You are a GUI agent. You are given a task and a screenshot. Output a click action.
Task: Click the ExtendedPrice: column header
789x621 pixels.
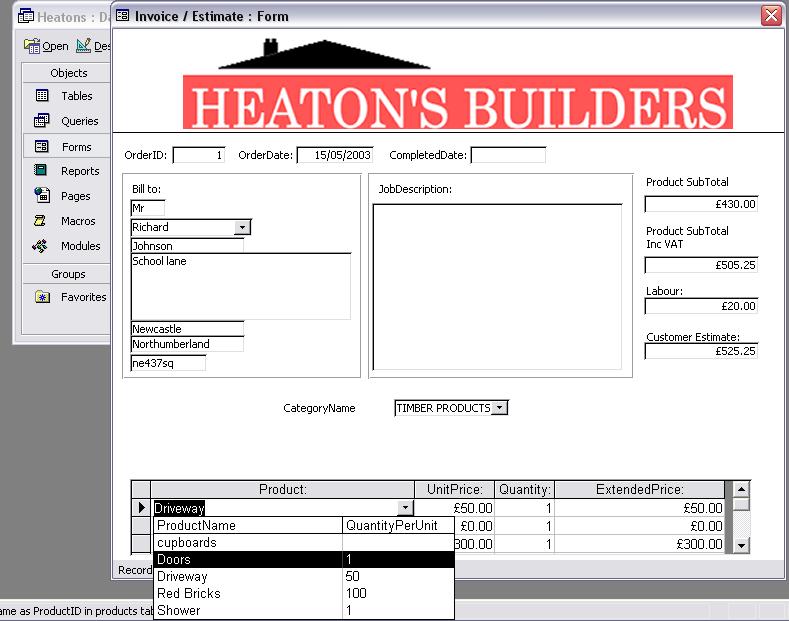click(640, 490)
